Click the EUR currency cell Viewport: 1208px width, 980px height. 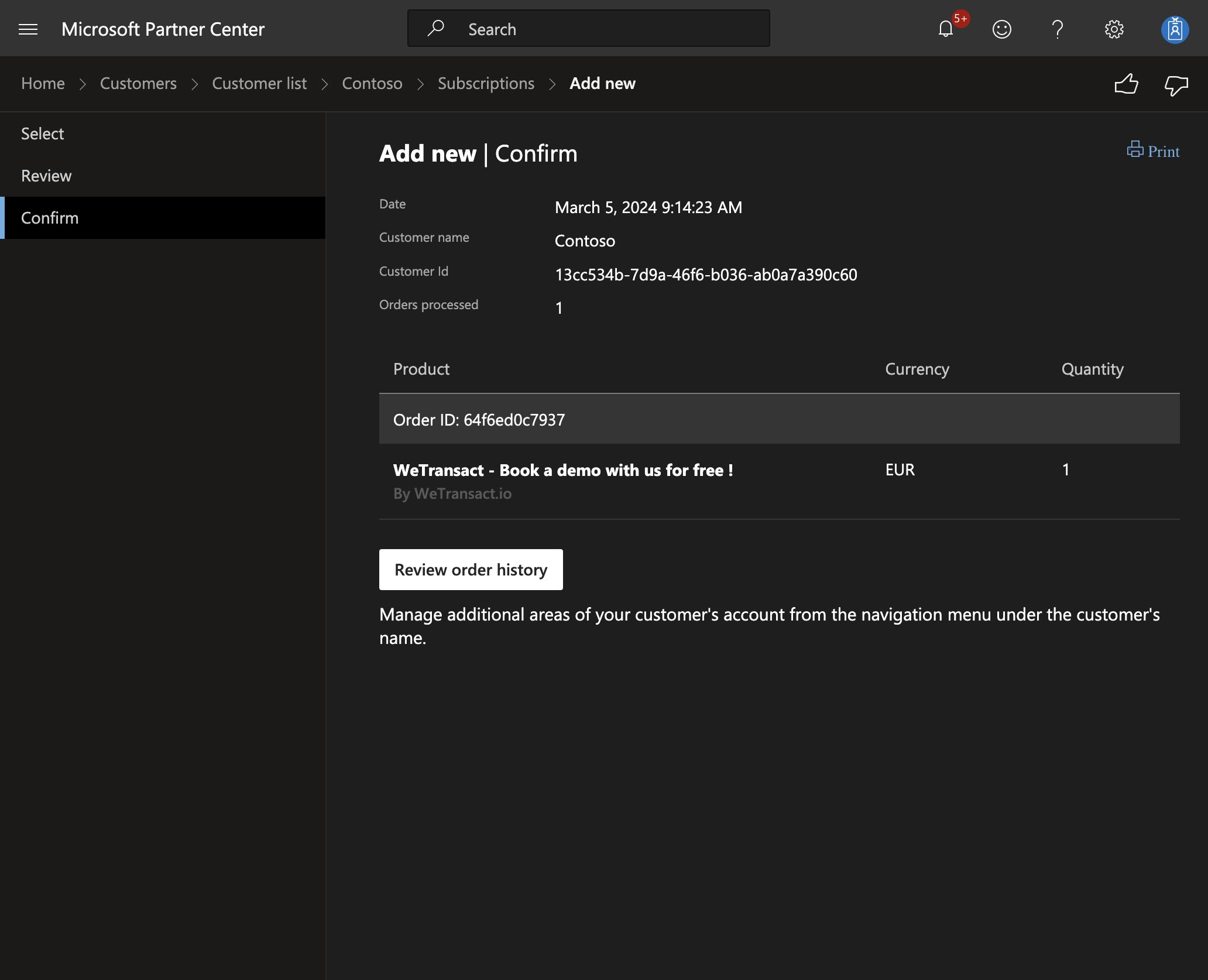tap(900, 470)
